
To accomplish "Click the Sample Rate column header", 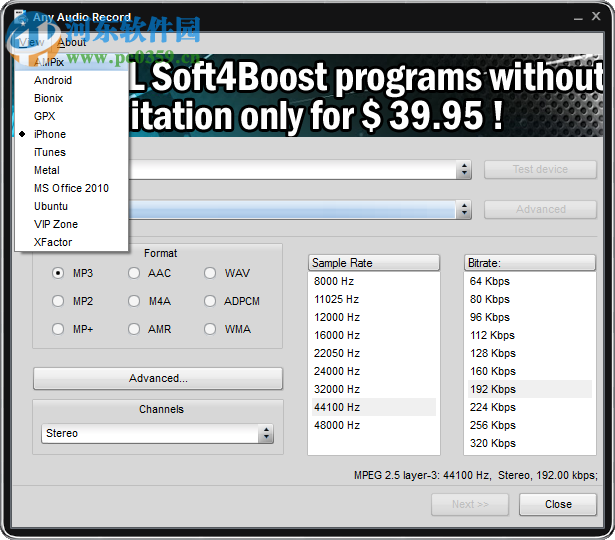I will click(374, 263).
